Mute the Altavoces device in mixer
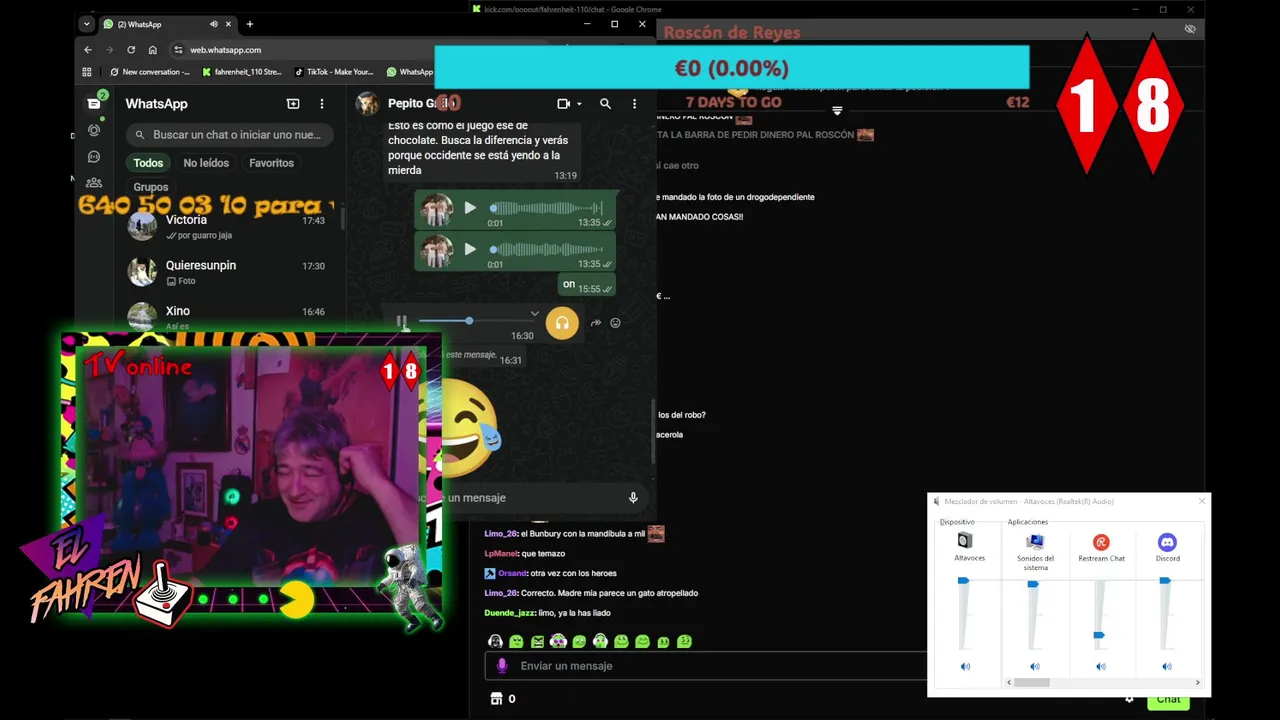This screenshot has width=1280, height=720. click(x=965, y=666)
